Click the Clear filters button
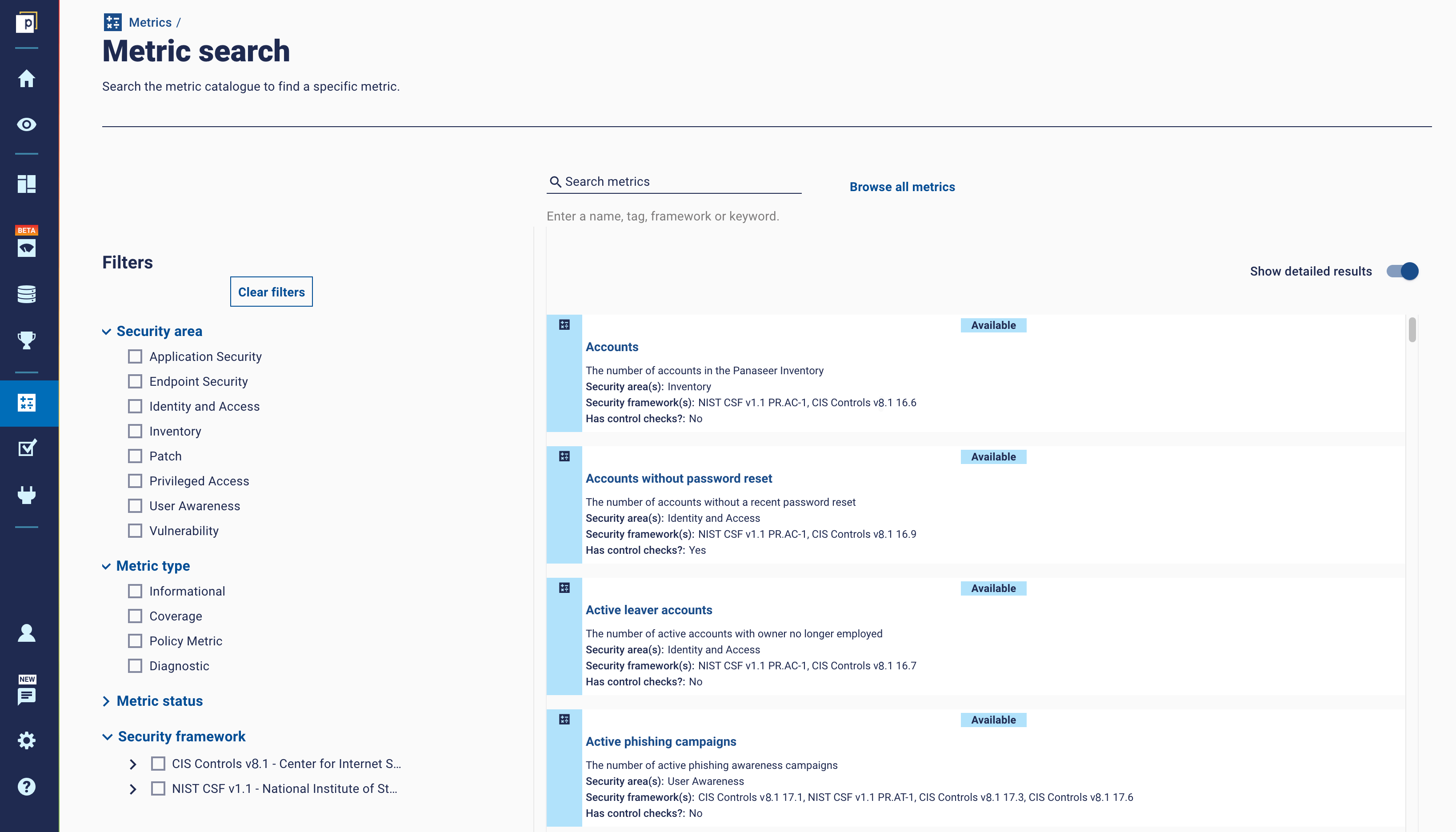Viewport: 1456px width, 832px height. [x=272, y=292]
